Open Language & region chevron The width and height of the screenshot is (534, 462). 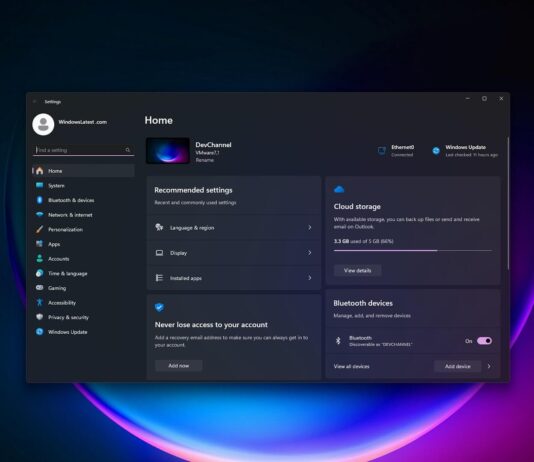[310, 227]
